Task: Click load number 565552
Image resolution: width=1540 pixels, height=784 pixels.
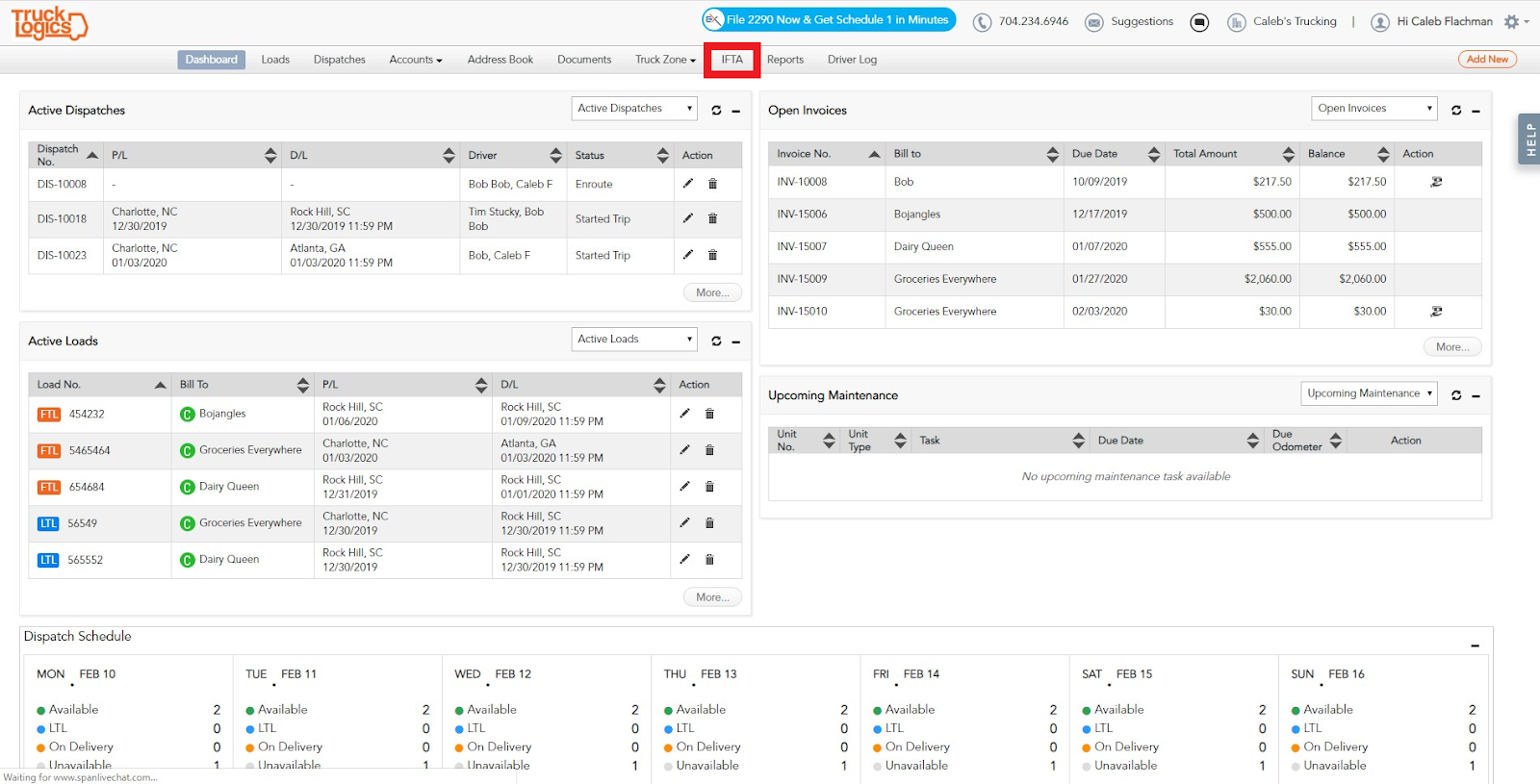Action: point(85,560)
